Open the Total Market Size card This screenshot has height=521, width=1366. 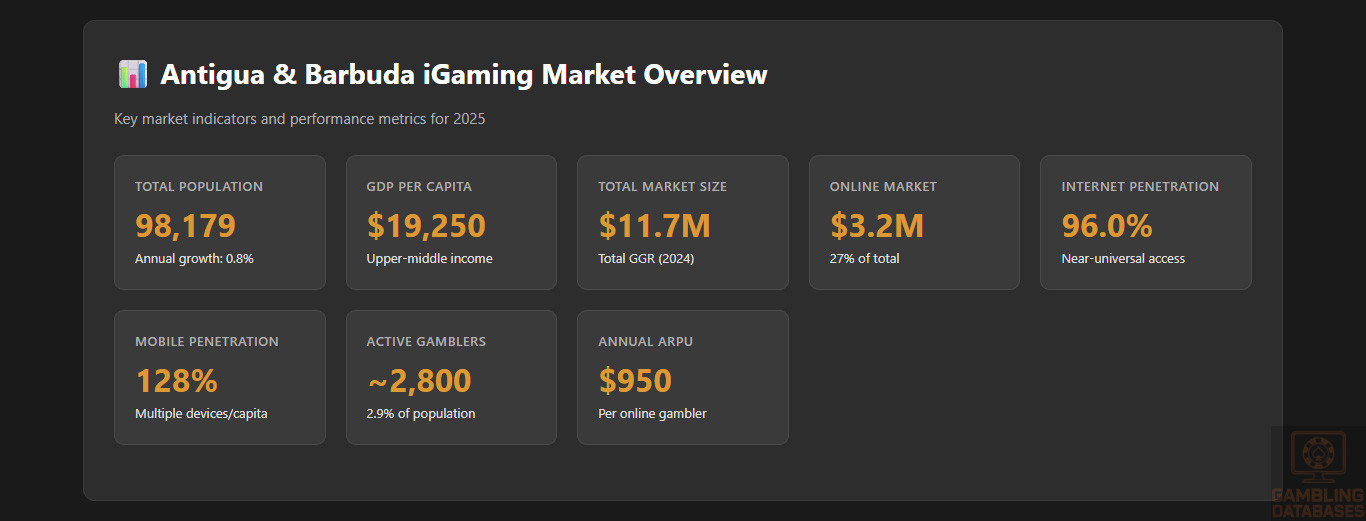point(682,222)
